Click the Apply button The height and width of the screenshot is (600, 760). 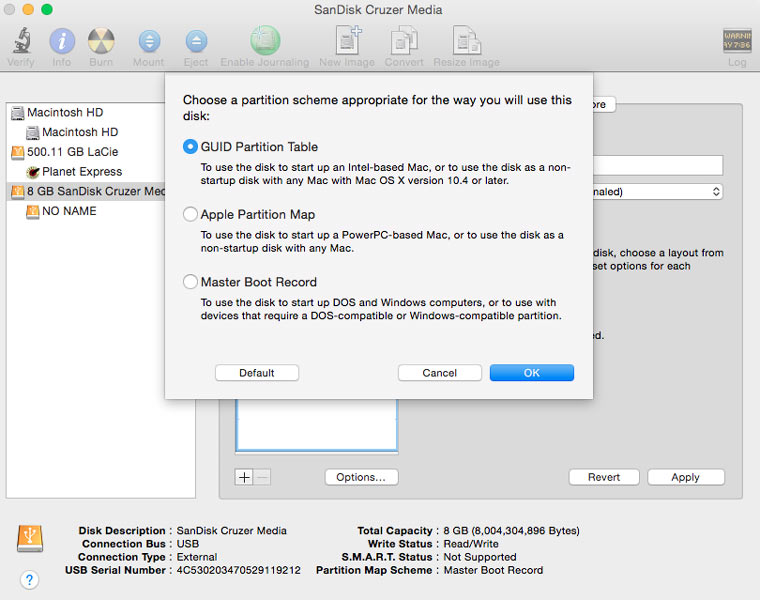[x=686, y=477]
